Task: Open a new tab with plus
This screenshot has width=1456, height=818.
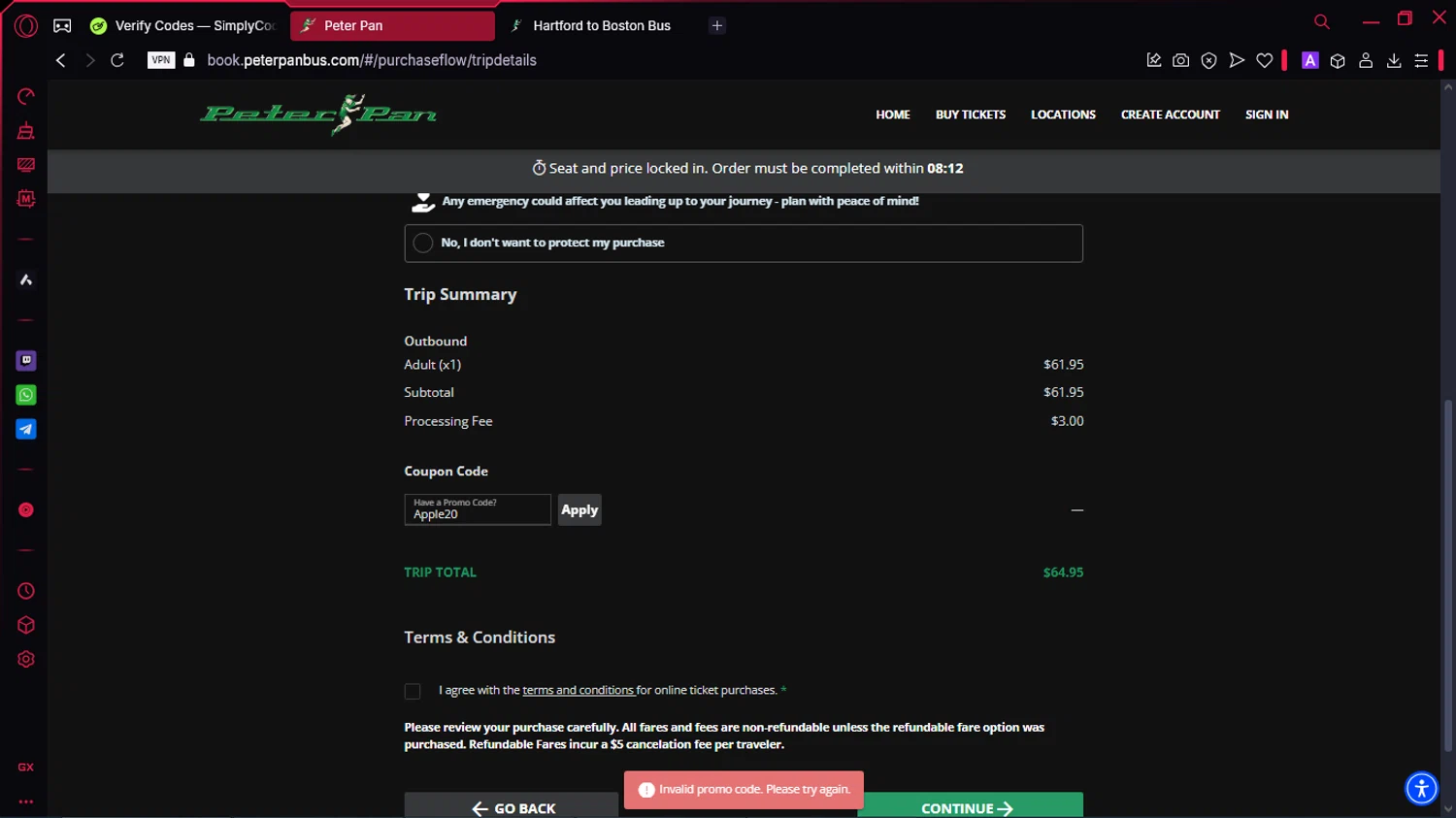Action: pos(717,26)
